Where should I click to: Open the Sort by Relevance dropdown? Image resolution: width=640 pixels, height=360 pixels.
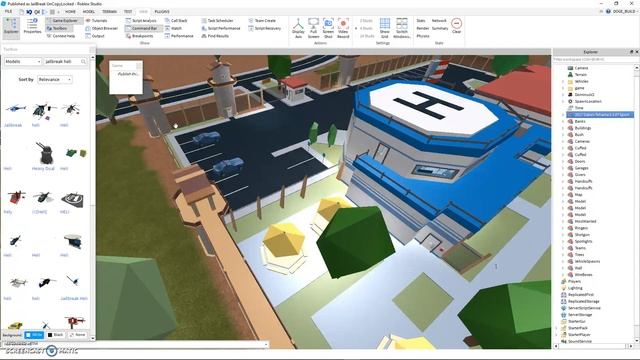tap(55, 79)
